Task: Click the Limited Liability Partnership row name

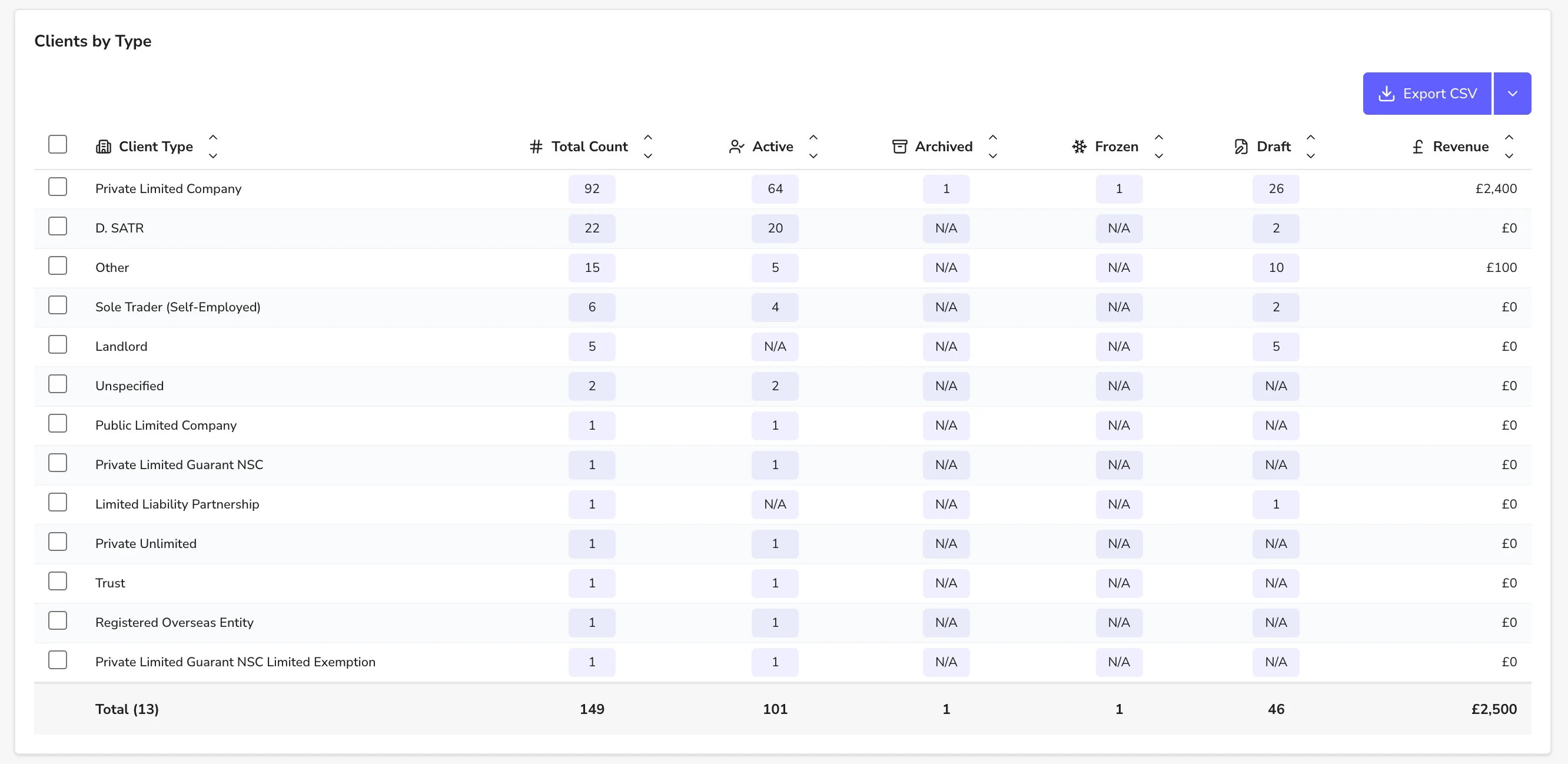Action: tap(177, 504)
